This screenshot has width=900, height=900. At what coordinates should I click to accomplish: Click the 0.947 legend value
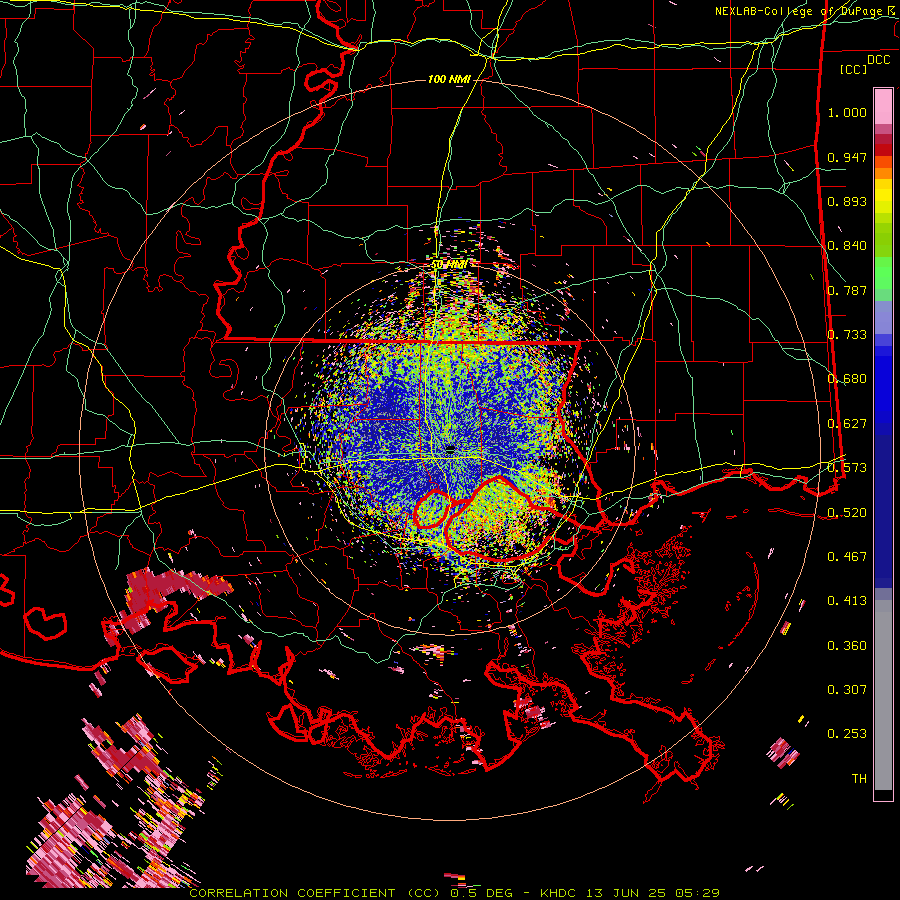tap(847, 157)
